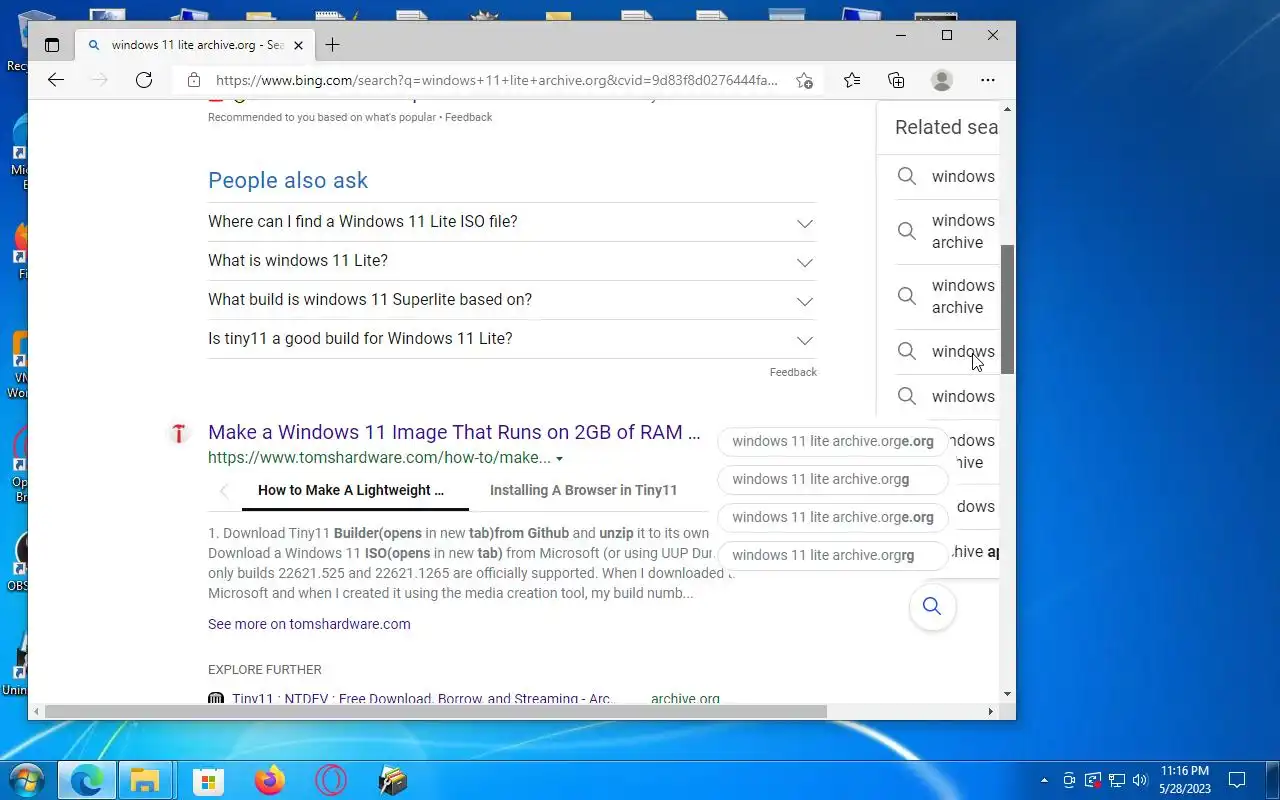Open Settings and more ellipsis menu

[x=988, y=80]
